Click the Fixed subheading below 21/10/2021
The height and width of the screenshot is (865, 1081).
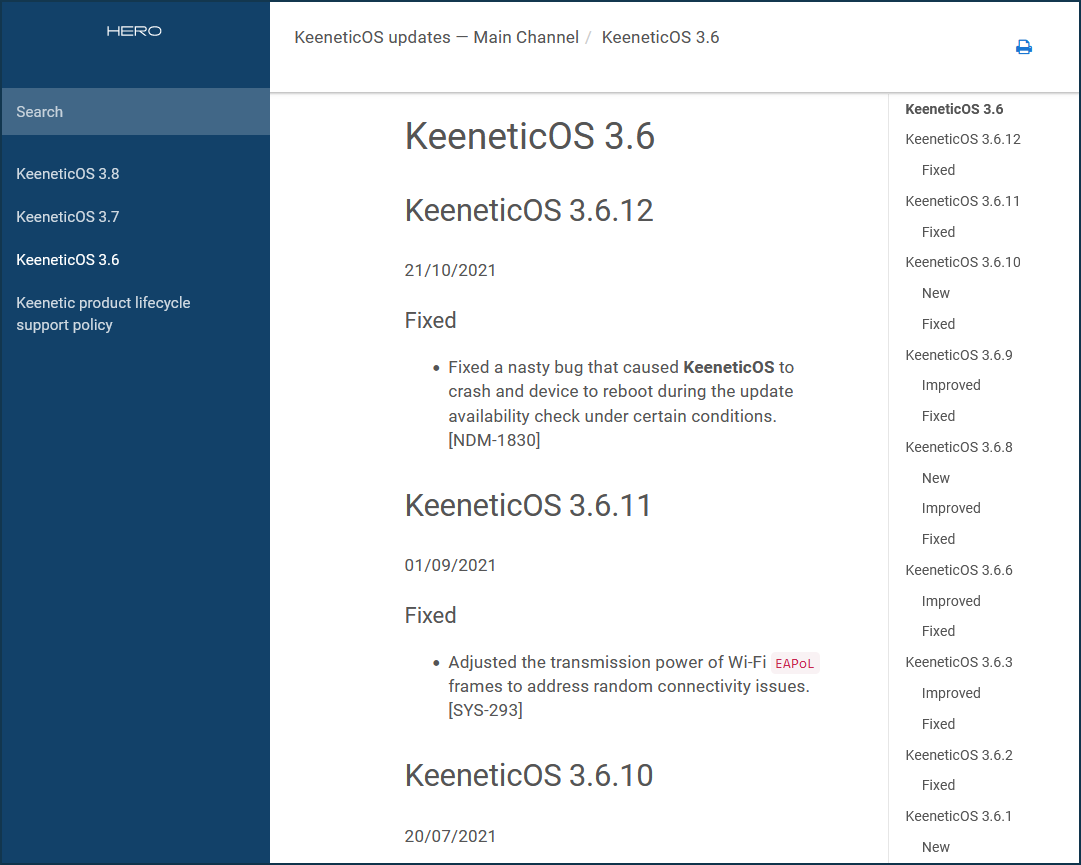[430, 320]
